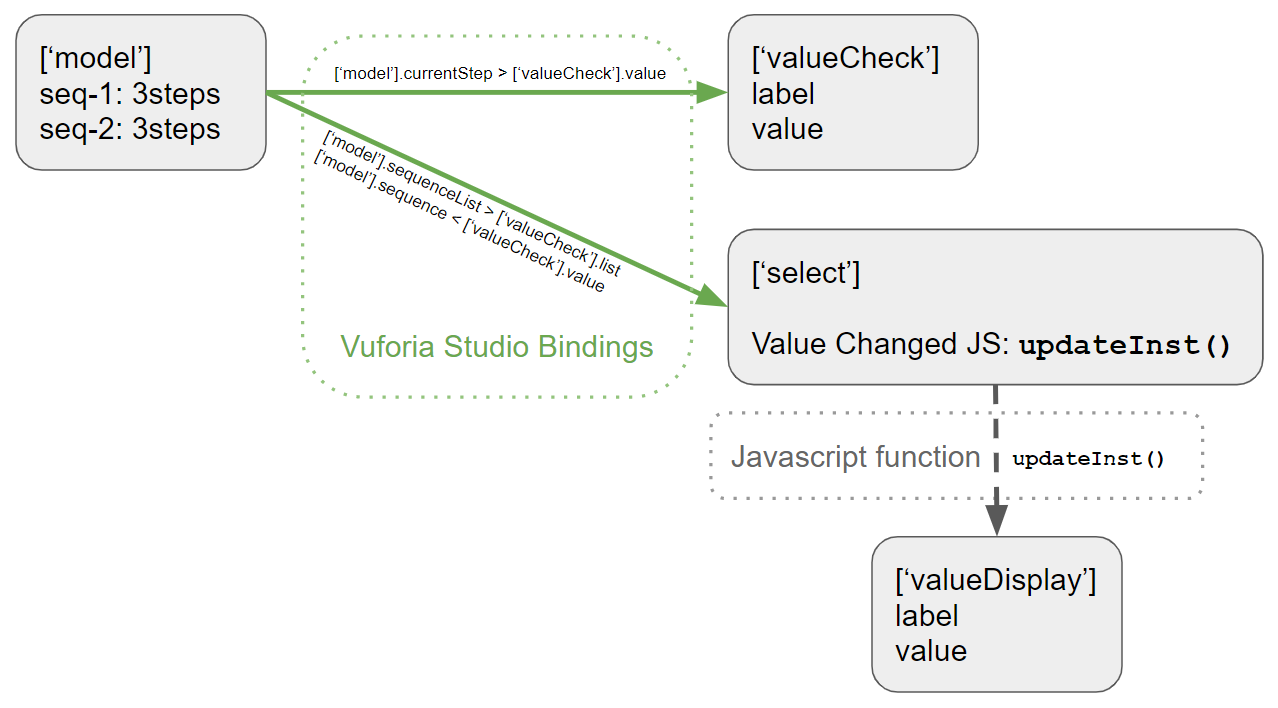Click 'label' inside the valueDisplay box
Viewport: 1278px width, 708px height.
tap(926, 616)
